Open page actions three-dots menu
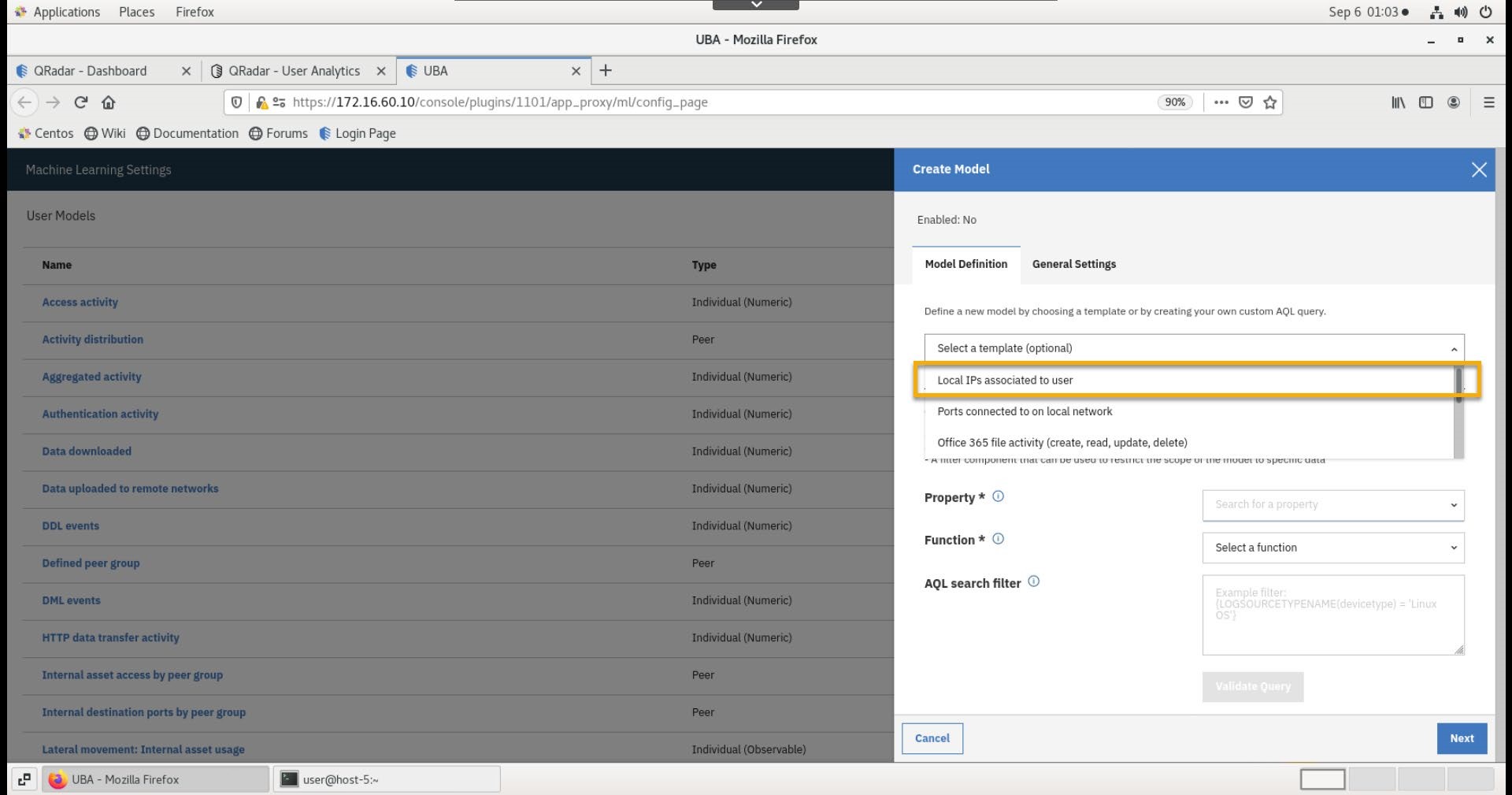Screen dimensions: 1512x795 [x=1221, y=102]
